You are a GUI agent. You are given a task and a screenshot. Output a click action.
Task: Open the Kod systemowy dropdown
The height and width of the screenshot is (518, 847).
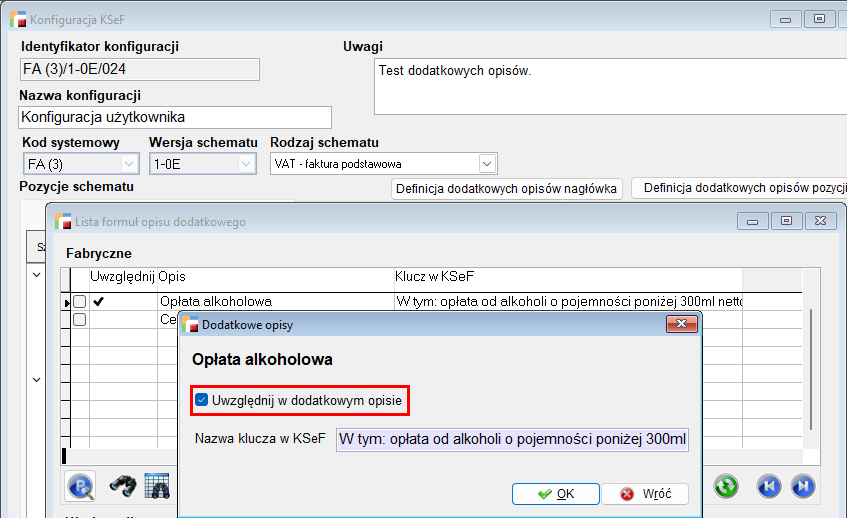click(129, 164)
